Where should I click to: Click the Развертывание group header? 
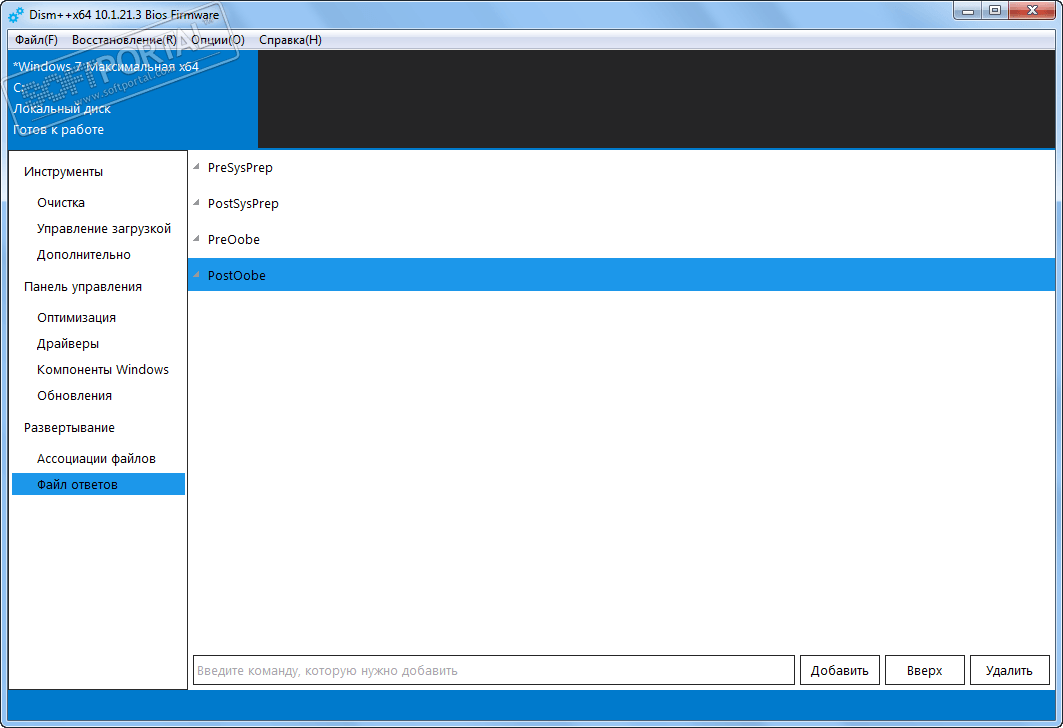coord(69,428)
